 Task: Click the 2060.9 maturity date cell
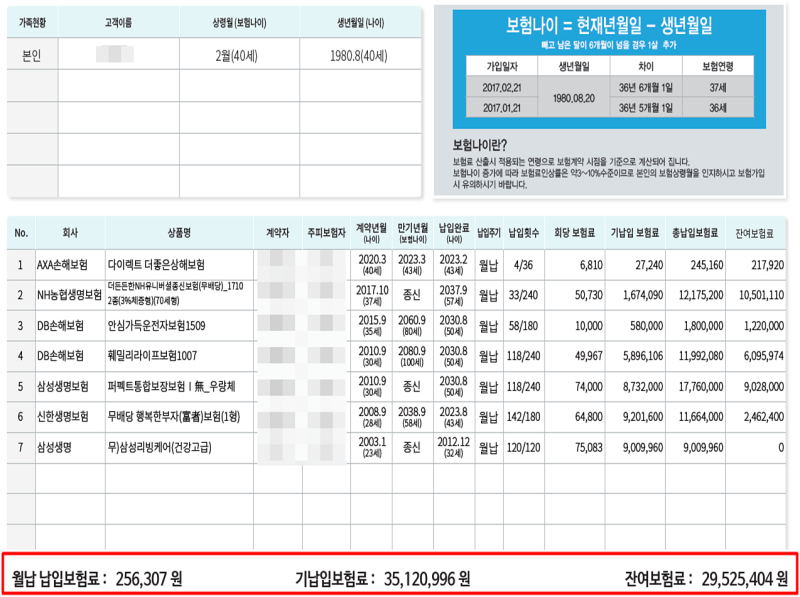(x=413, y=325)
